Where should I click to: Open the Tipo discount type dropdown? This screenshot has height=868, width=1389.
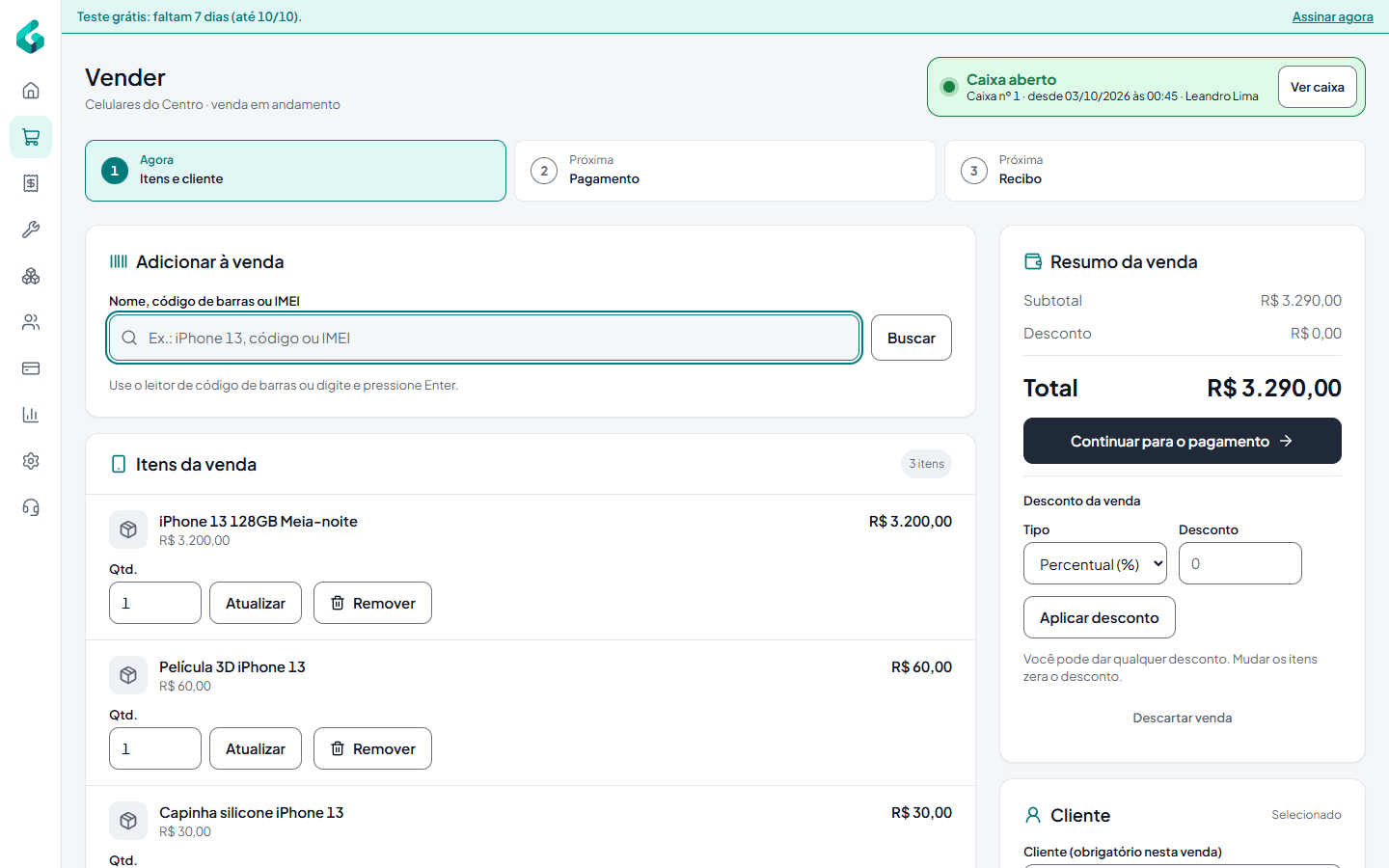point(1095,563)
